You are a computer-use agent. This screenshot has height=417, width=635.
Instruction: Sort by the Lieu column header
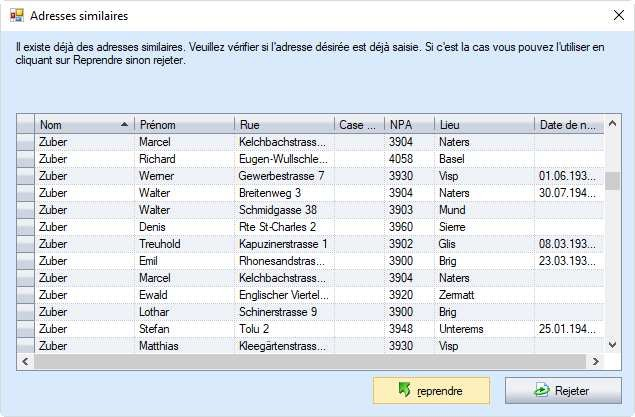[484, 124]
